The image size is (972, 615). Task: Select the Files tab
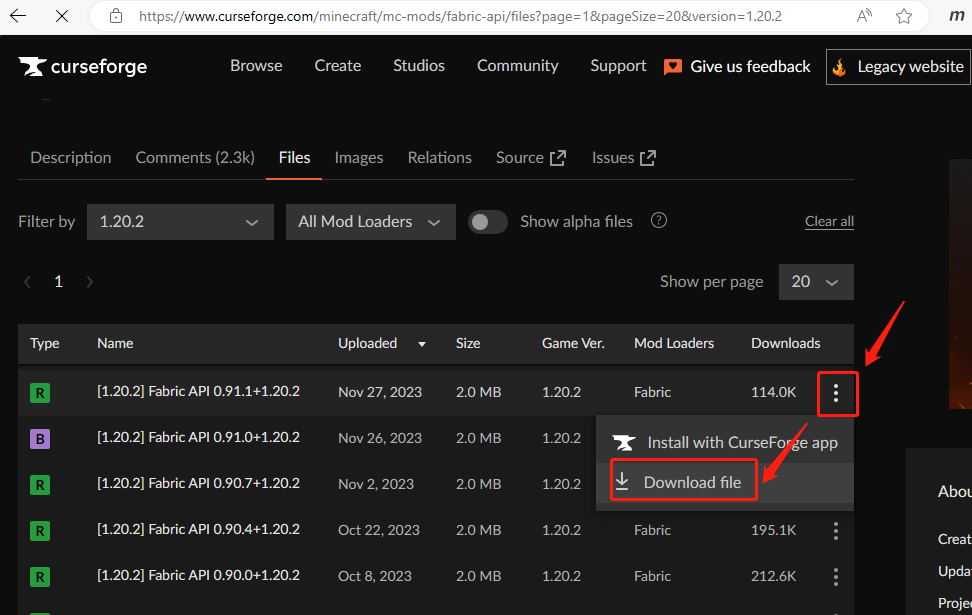click(294, 157)
